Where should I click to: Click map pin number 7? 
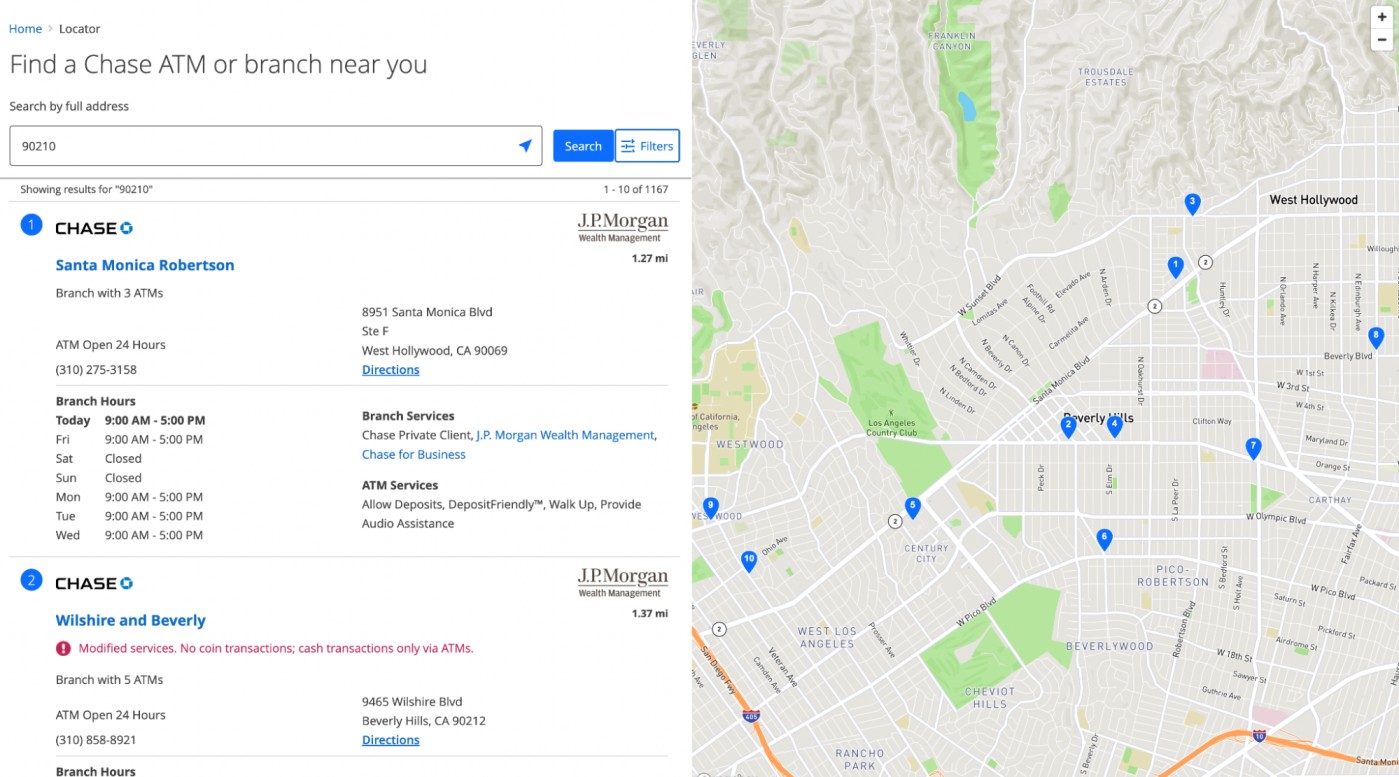tap(1253, 449)
